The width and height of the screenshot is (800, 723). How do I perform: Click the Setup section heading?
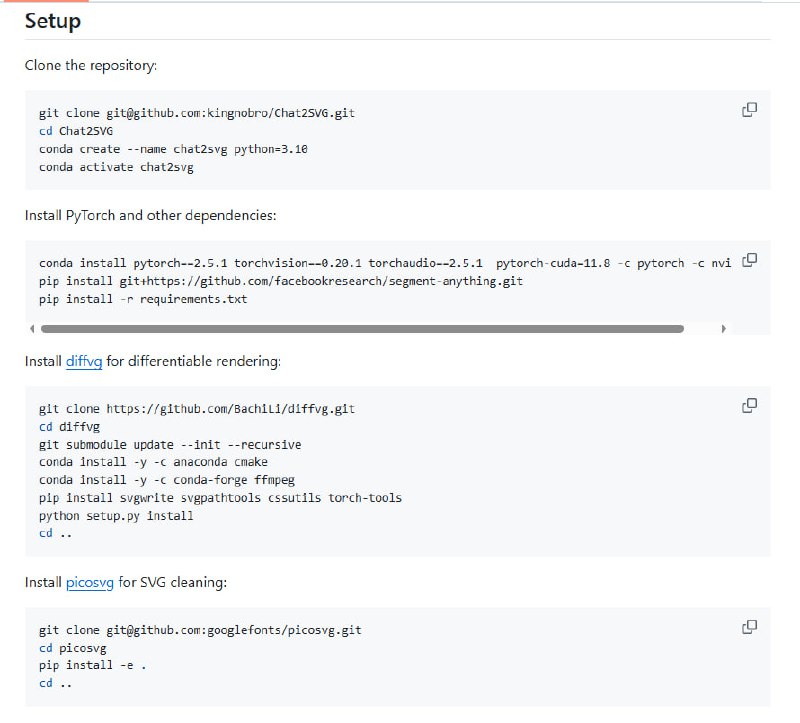coord(53,21)
